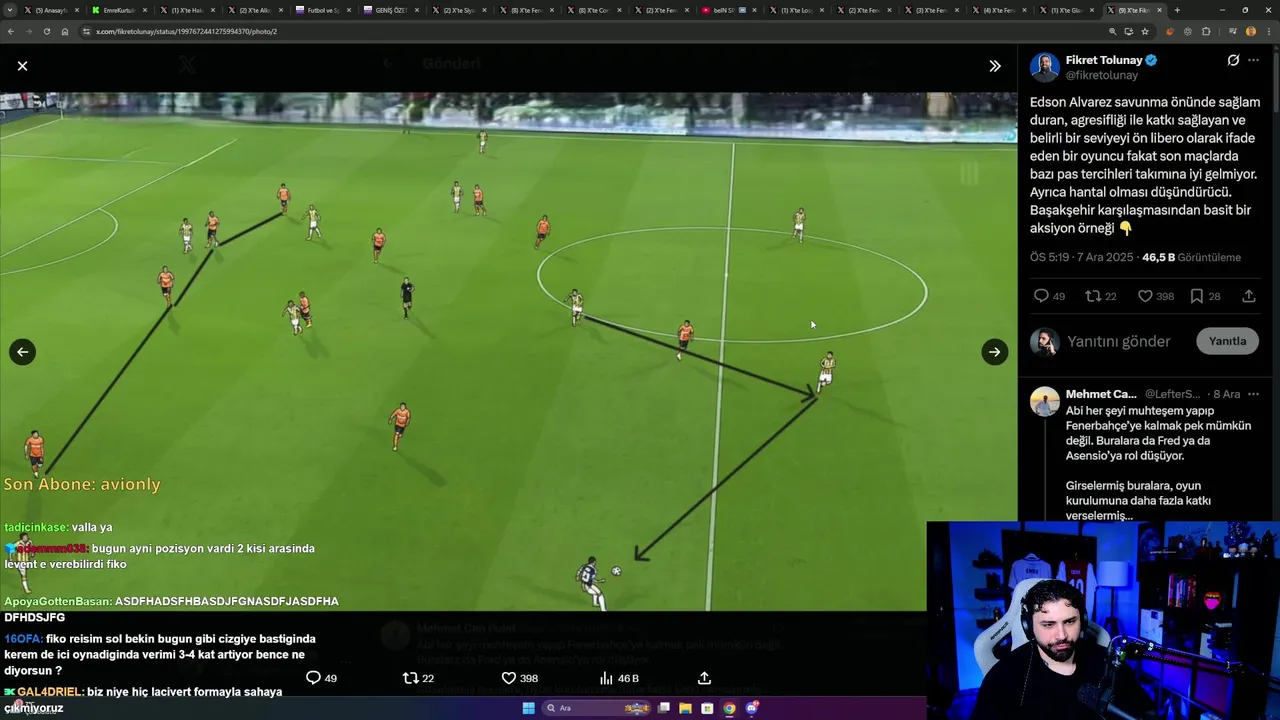Open File Explorer from the taskbar

click(x=686, y=708)
